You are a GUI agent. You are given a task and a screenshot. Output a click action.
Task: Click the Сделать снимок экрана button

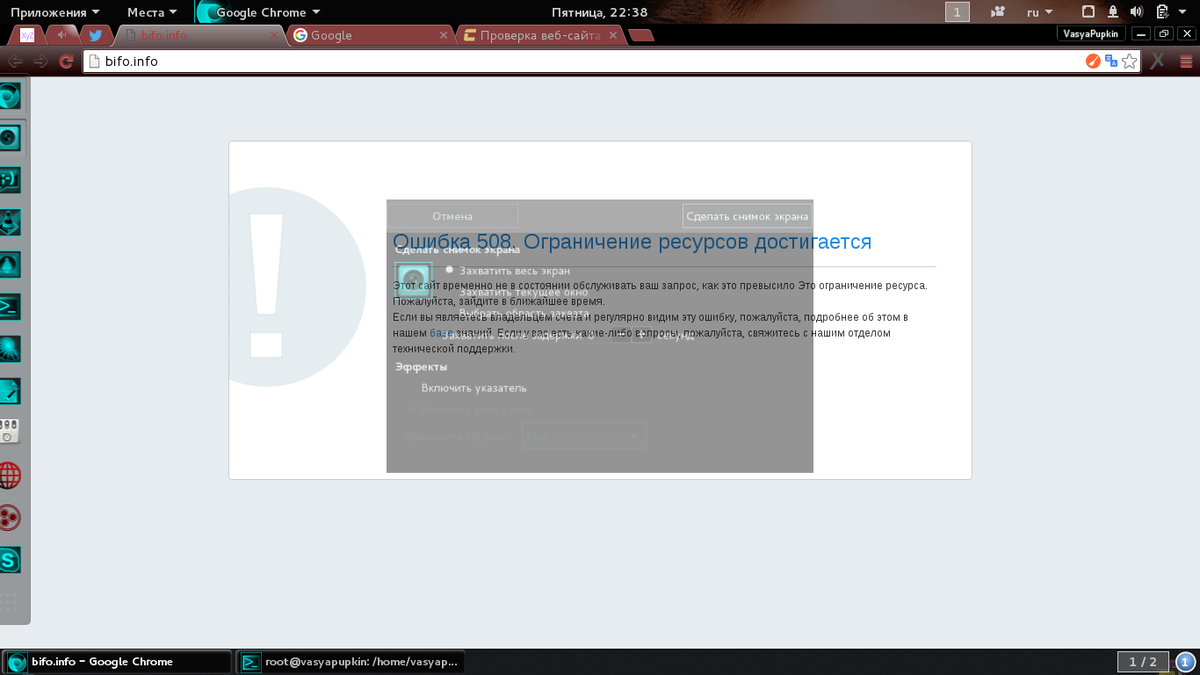pos(747,216)
